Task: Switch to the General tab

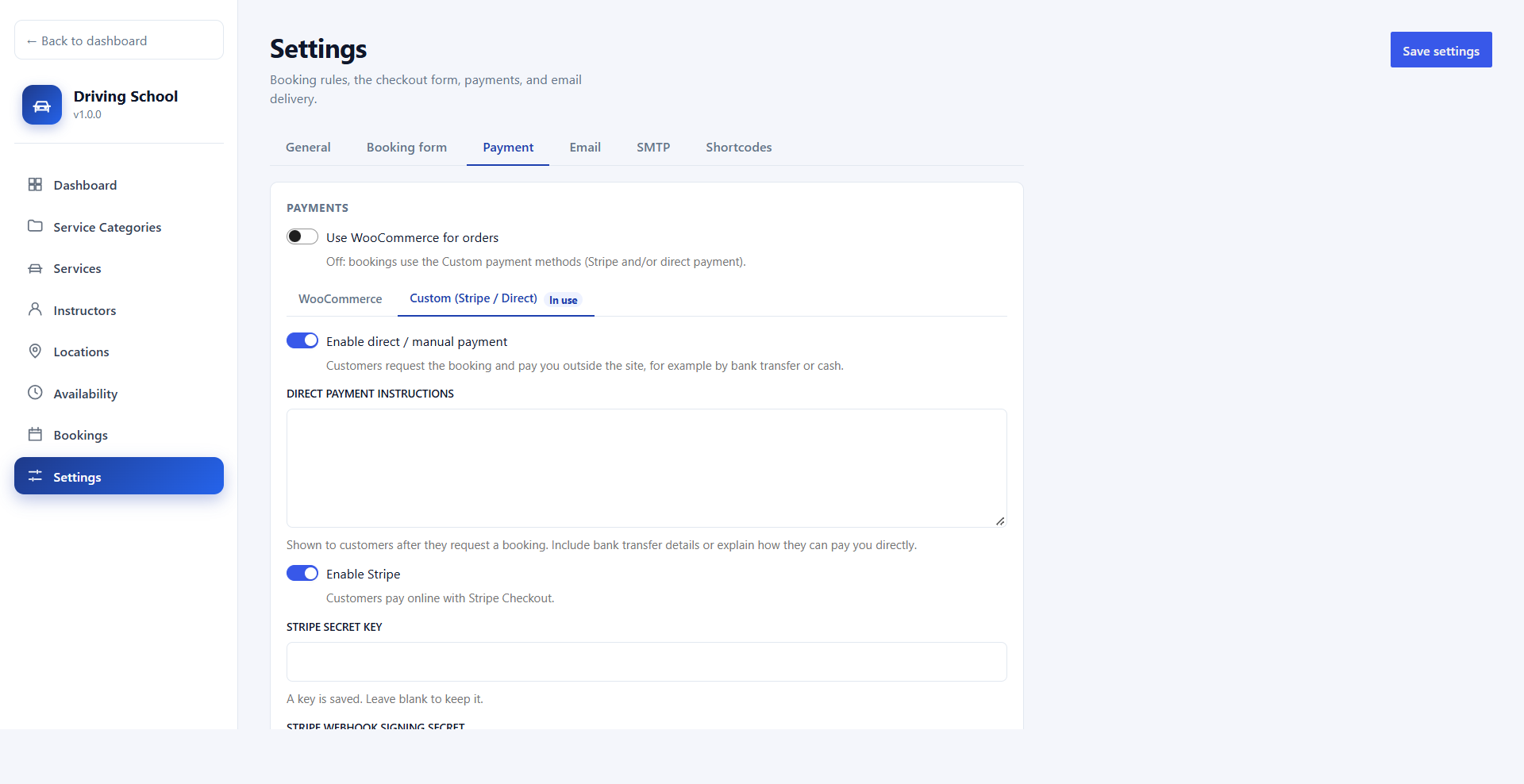Action: [x=308, y=147]
